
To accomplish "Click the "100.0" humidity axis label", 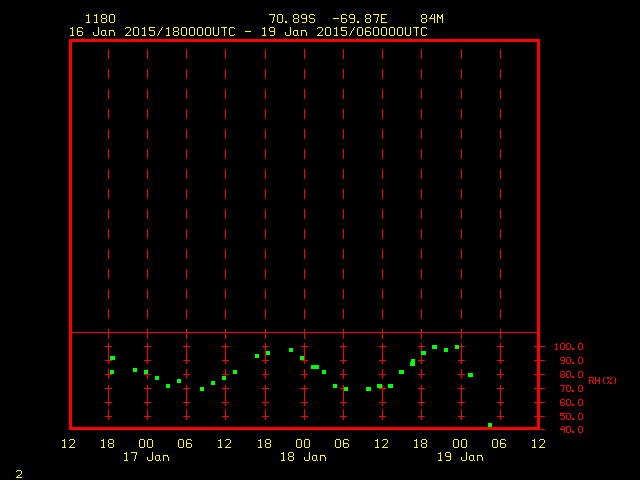I will coord(569,347).
